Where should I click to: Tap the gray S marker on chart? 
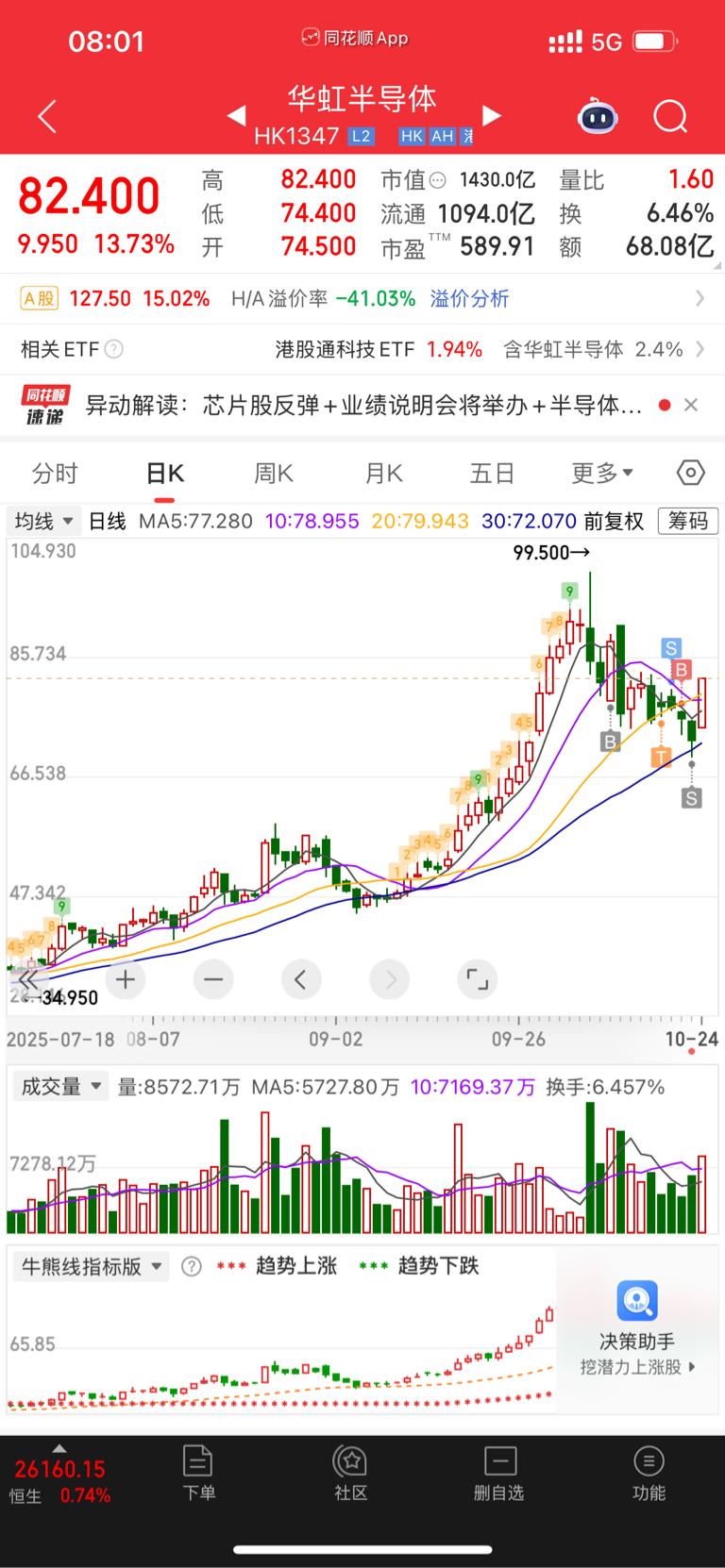691,799
